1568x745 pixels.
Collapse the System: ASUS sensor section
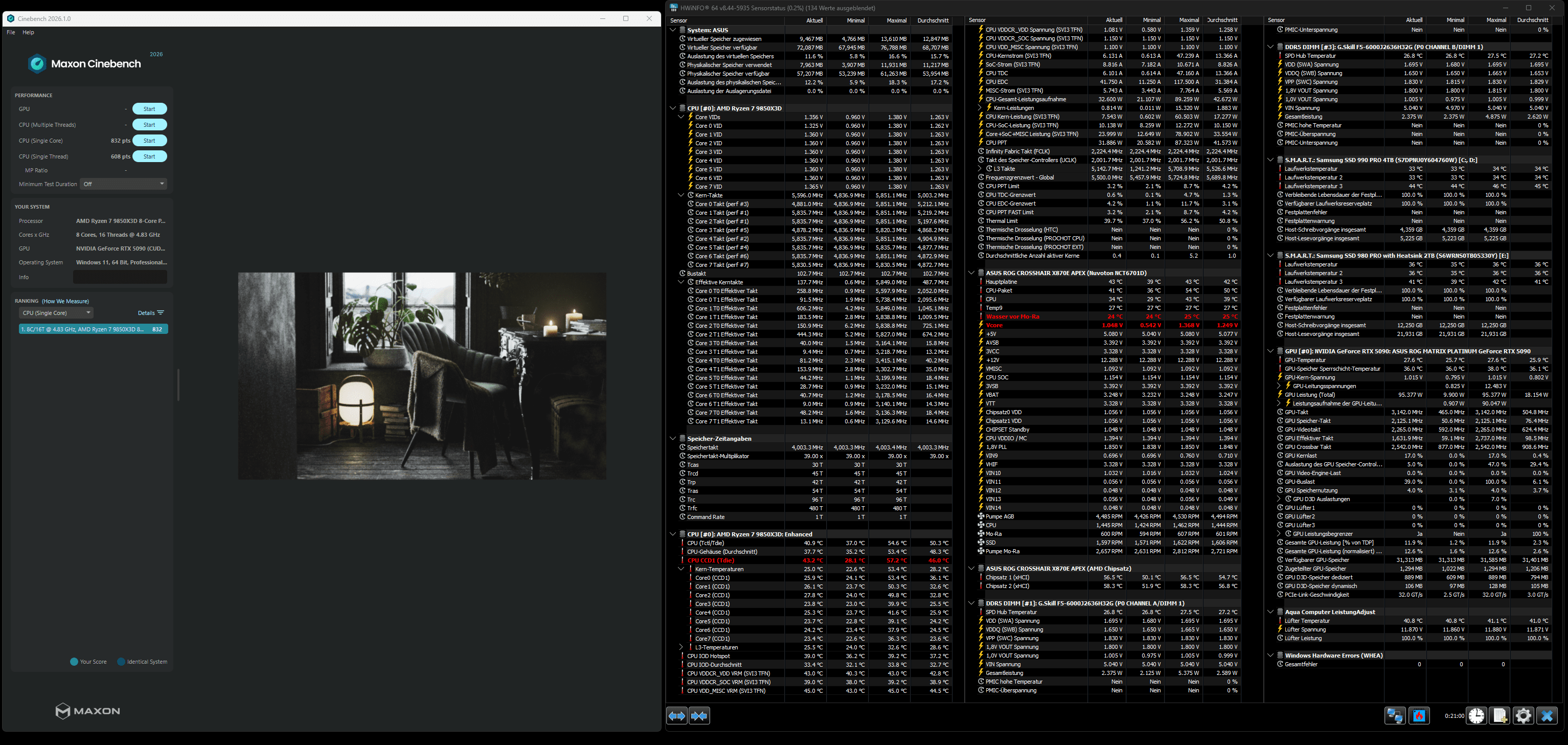673,30
